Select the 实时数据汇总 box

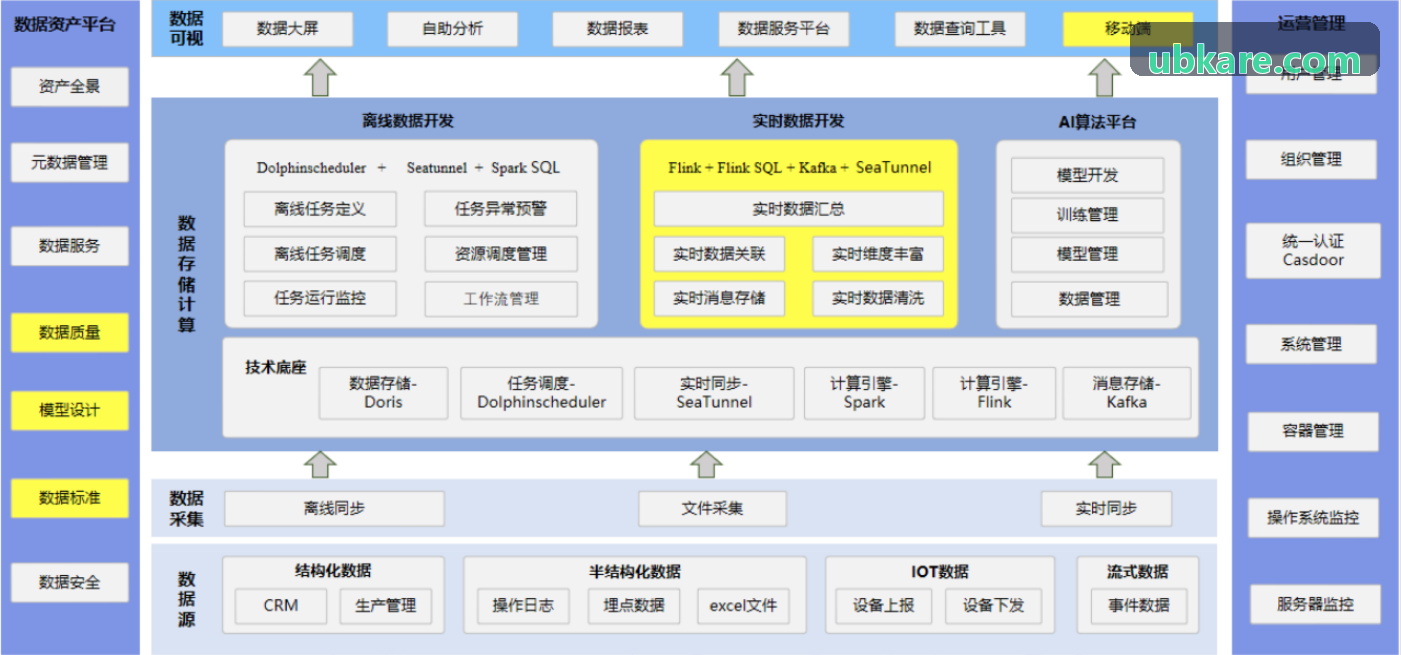799,209
